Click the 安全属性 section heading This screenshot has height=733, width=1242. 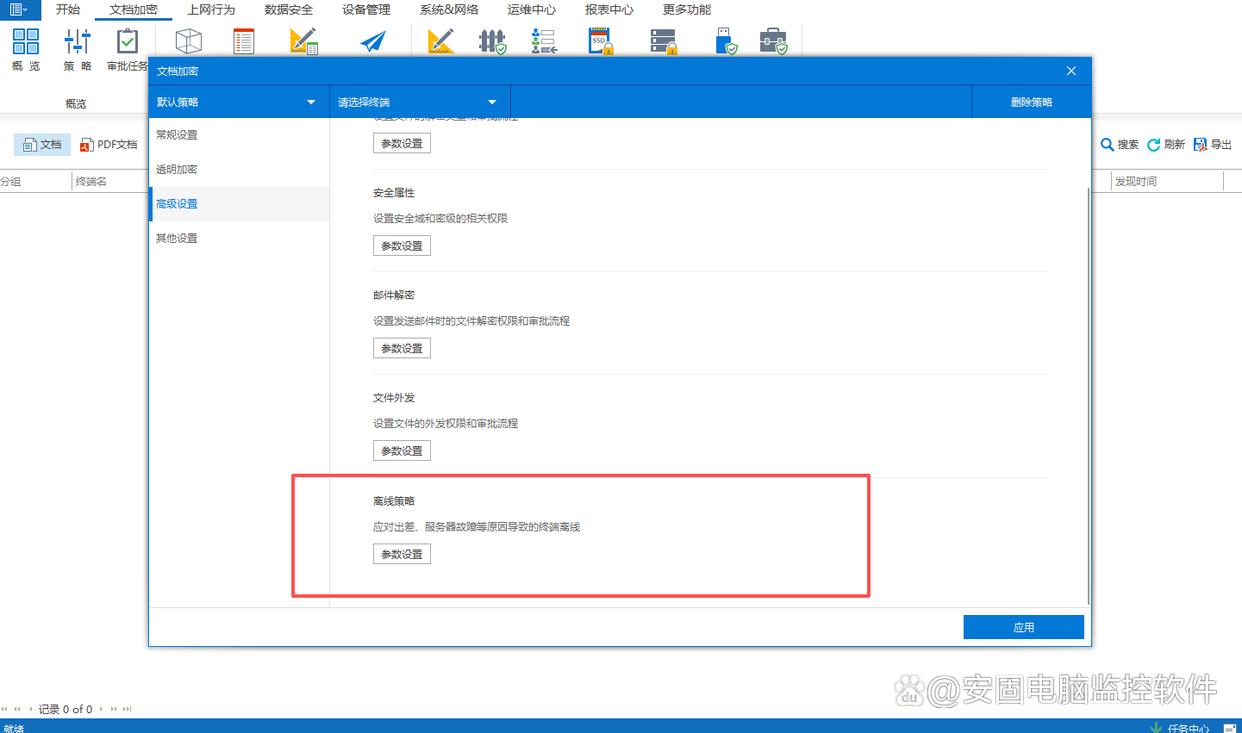point(393,192)
